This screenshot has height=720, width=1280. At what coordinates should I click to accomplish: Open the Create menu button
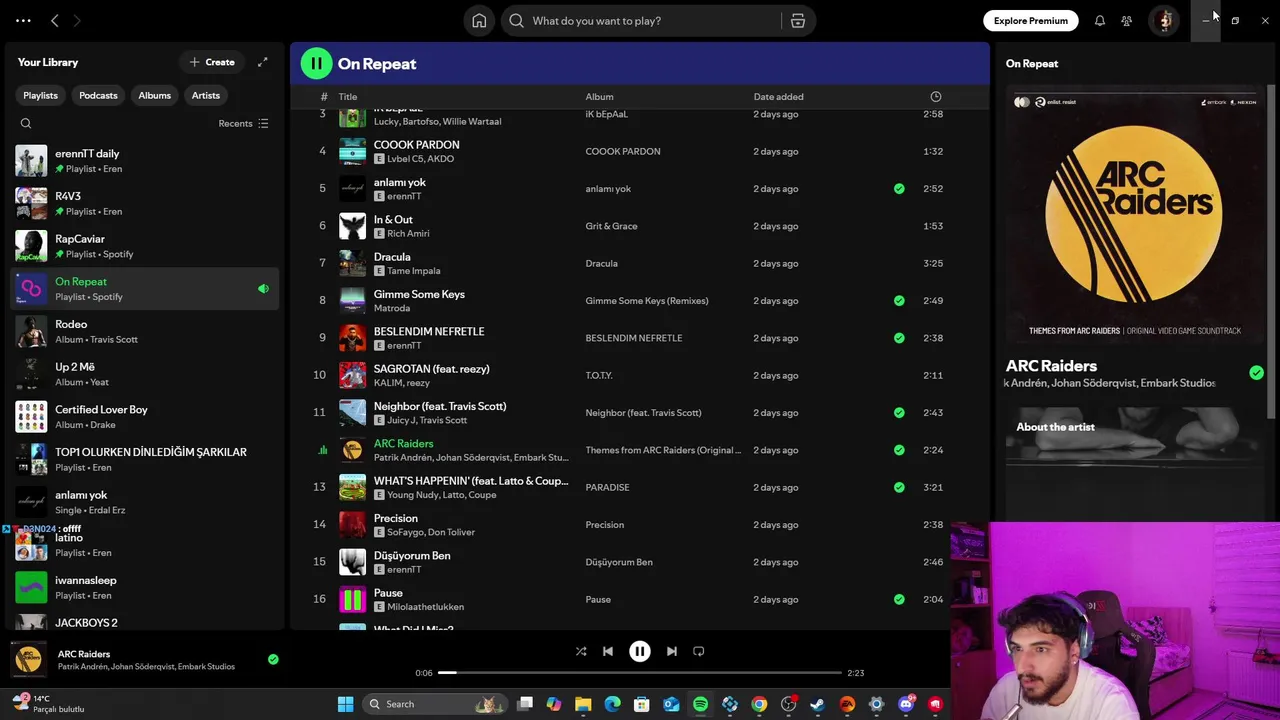212,62
